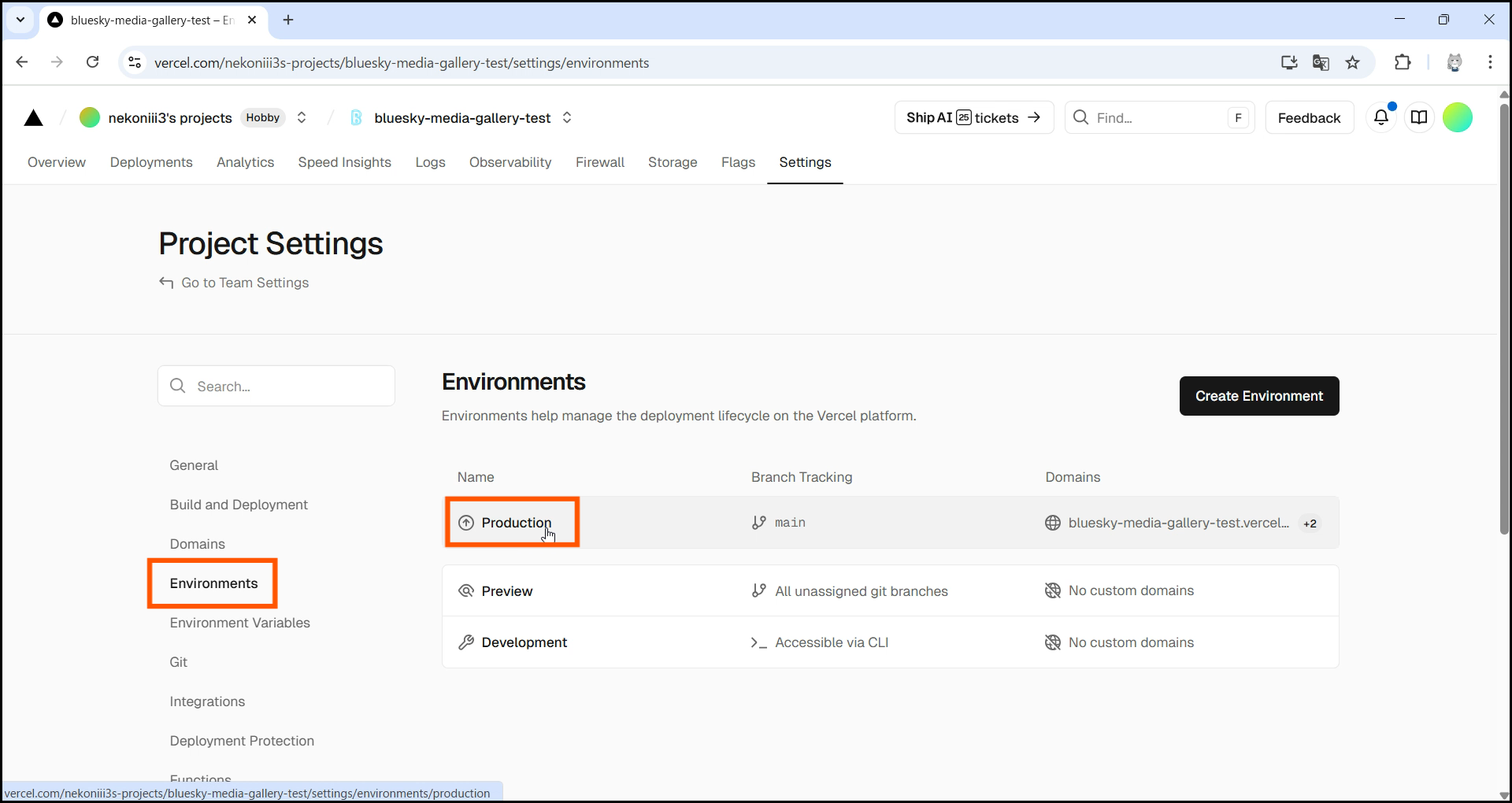Switch to the Deployments tab

(151, 162)
